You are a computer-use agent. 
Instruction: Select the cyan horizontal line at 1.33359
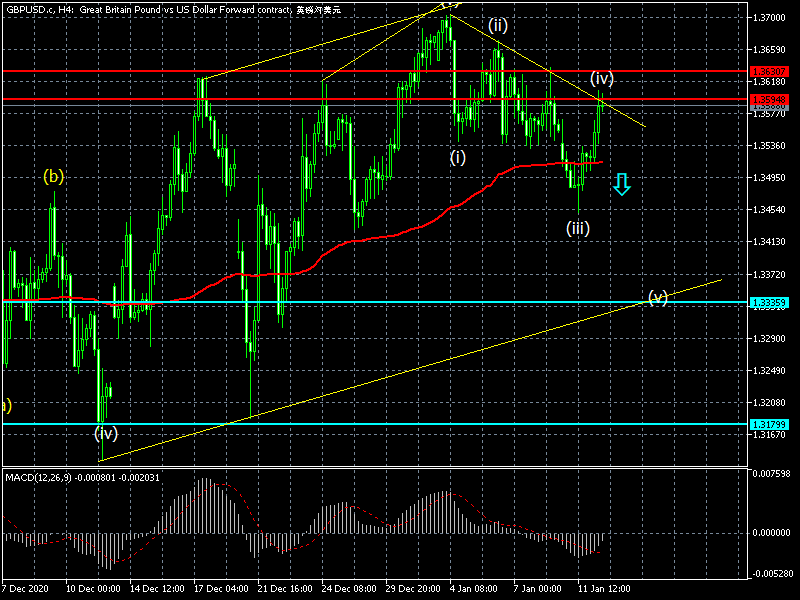coord(375,302)
